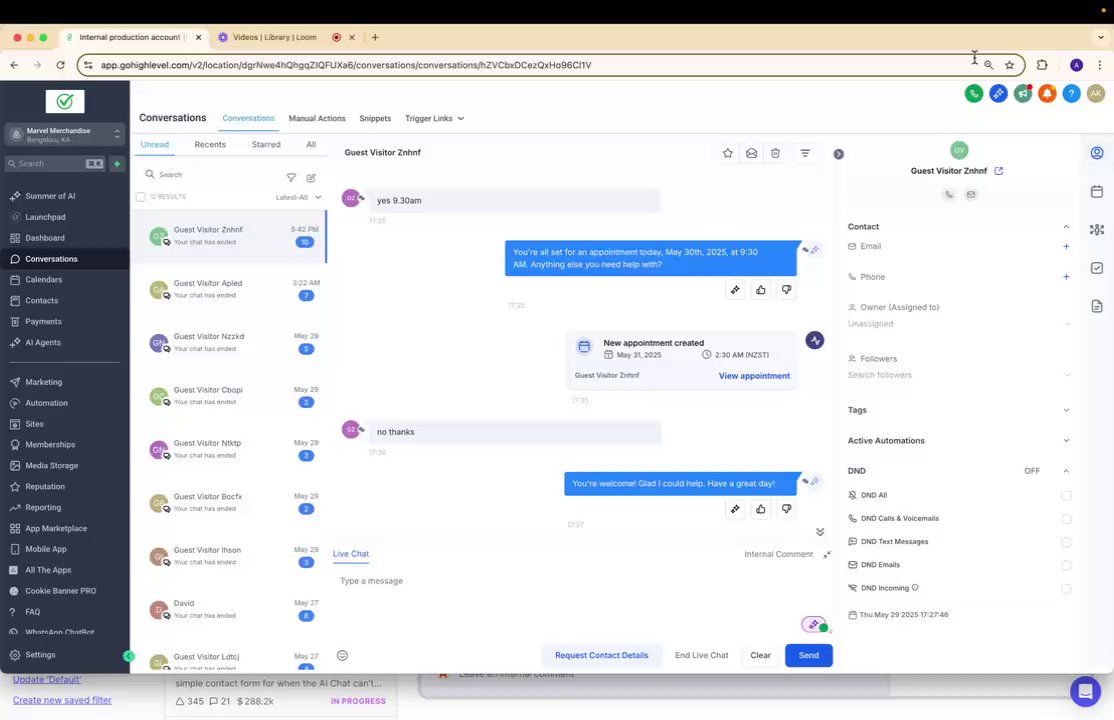Open the orange notifications bell
Screen dimensions: 1114x720
point(1047,93)
